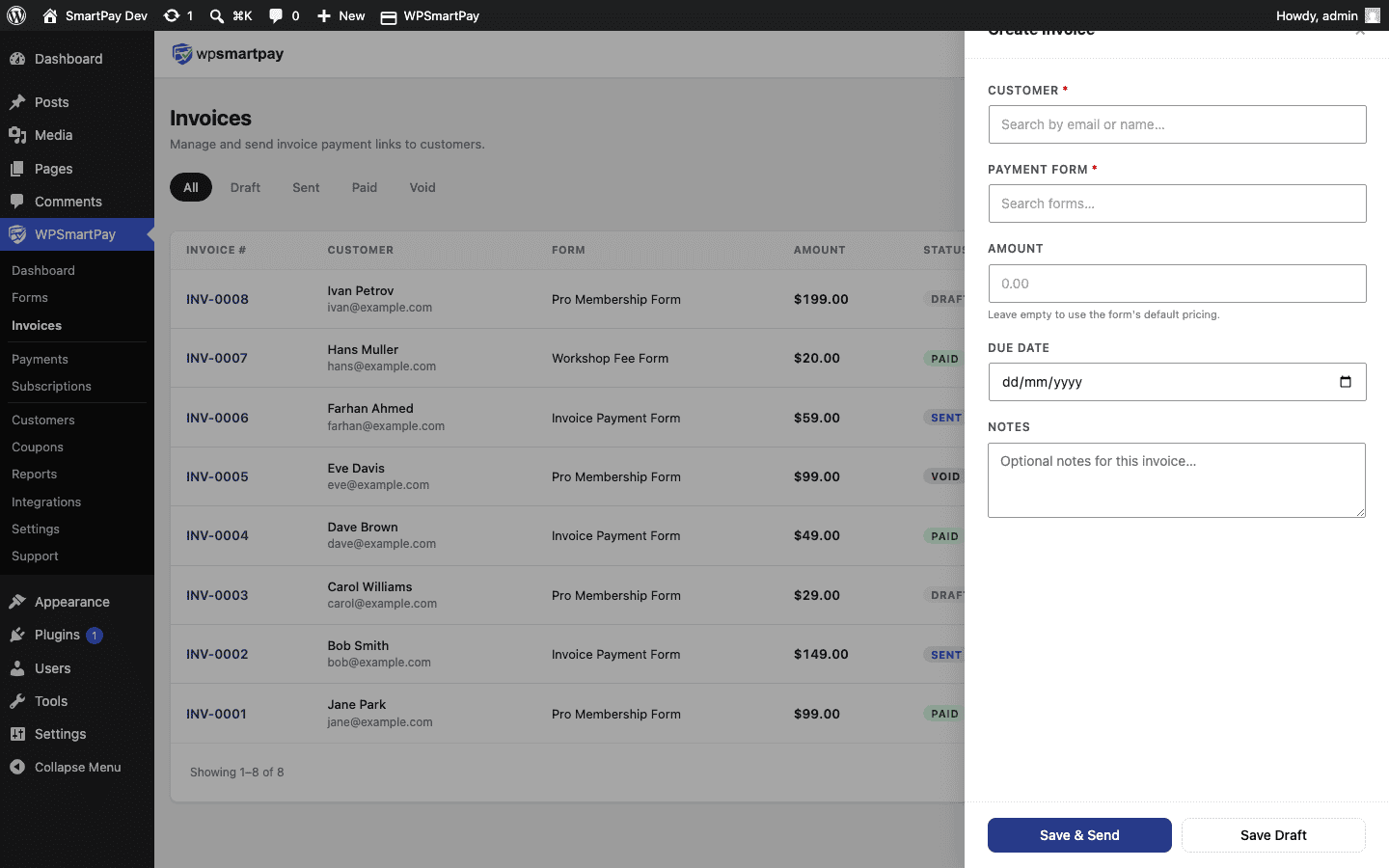
Task: Open invoice INV-0002 link
Action: [217, 654]
